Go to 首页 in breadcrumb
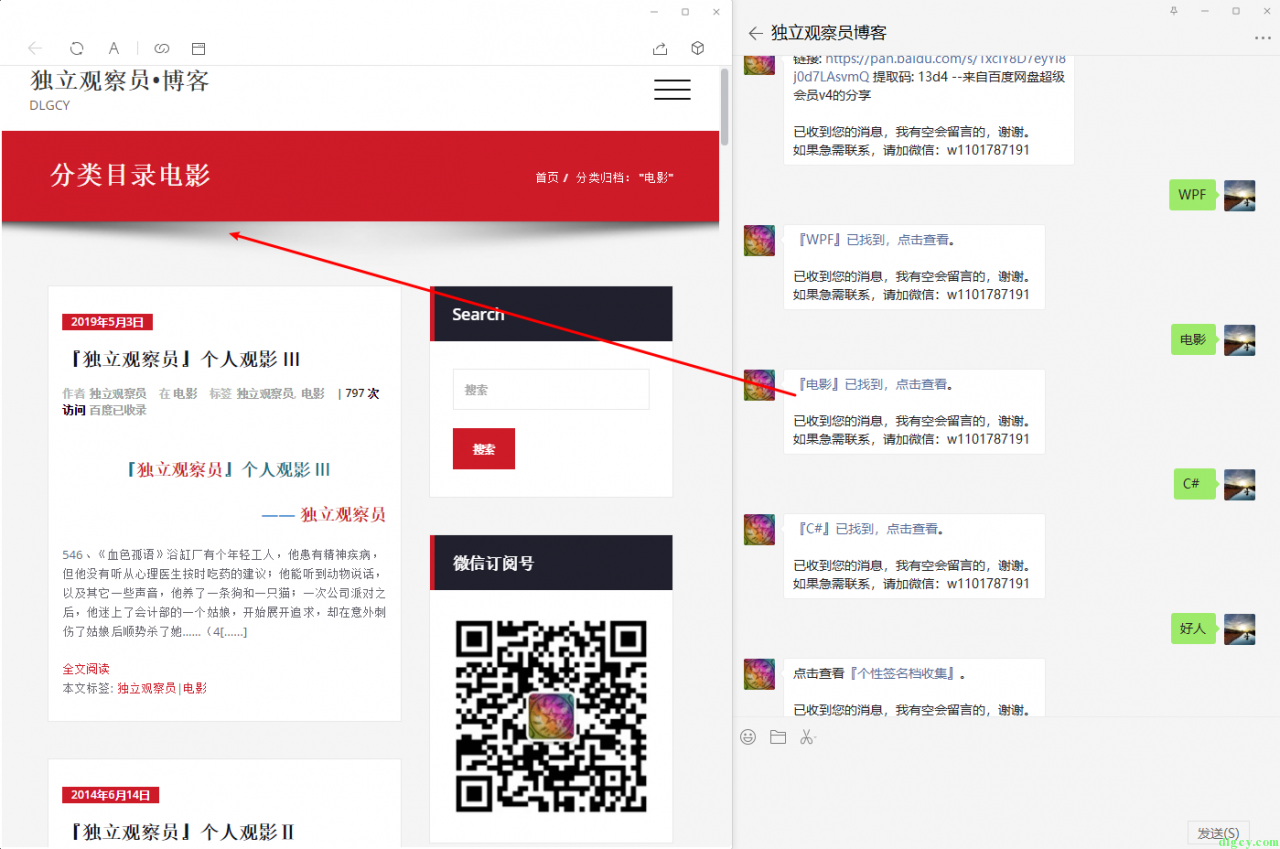The width and height of the screenshot is (1280, 849). [547, 177]
